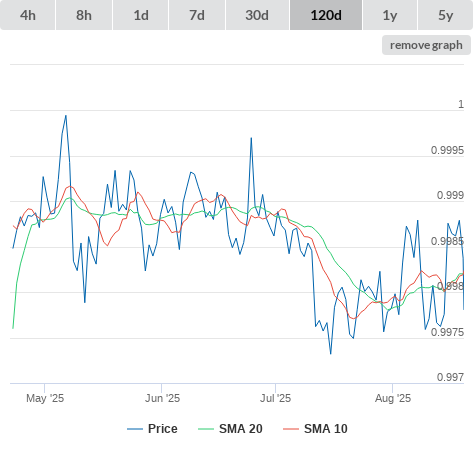Click the remove graph button
The height and width of the screenshot is (455, 474).
[x=426, y=45]
